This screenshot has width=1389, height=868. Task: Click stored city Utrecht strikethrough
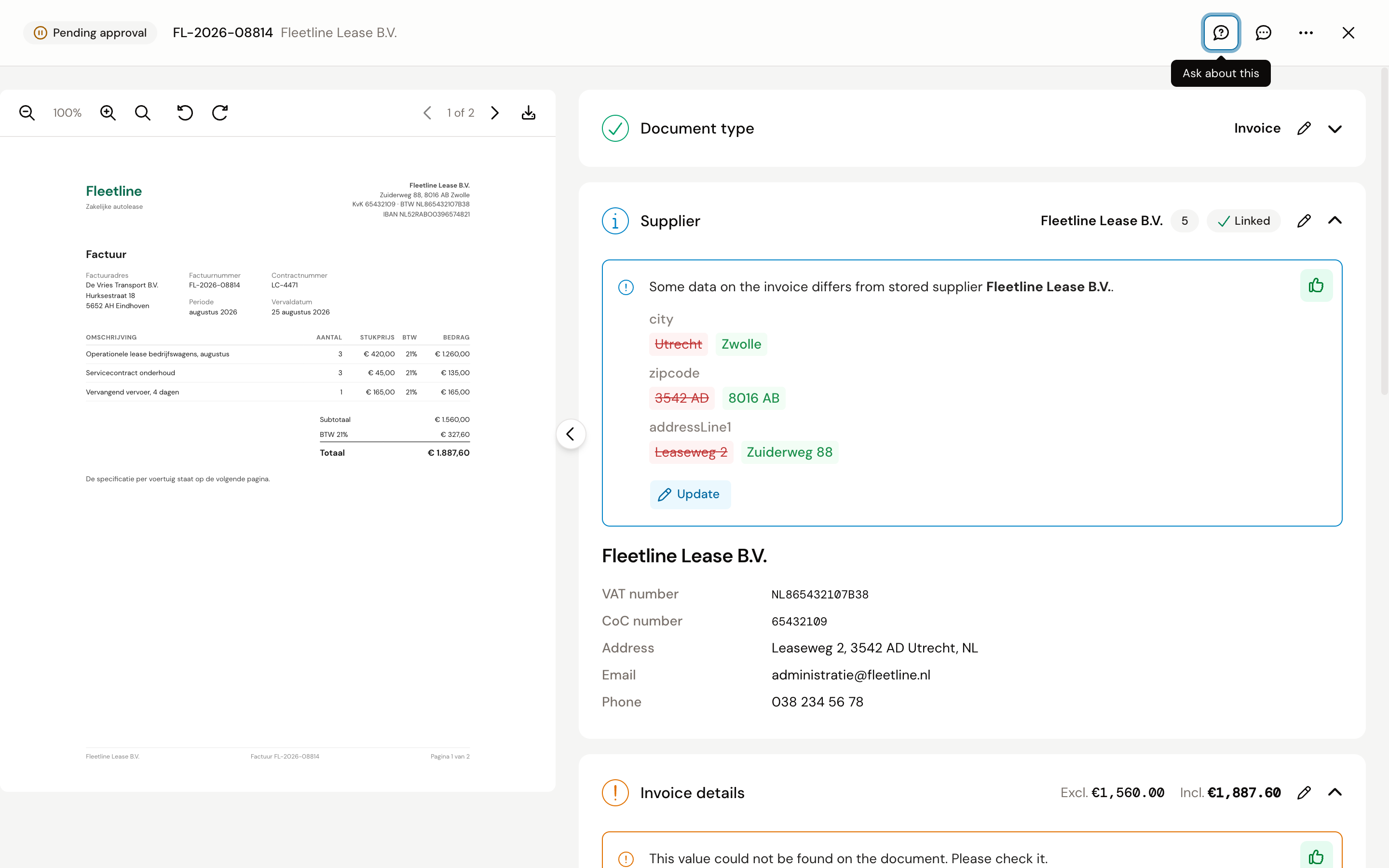coord(679,344)
